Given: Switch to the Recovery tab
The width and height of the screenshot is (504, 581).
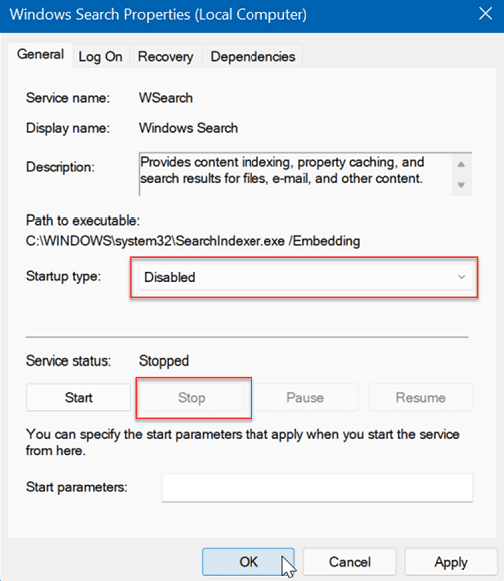Looking at the screenshot, I should pyautogui.click(x=165, y=57).
